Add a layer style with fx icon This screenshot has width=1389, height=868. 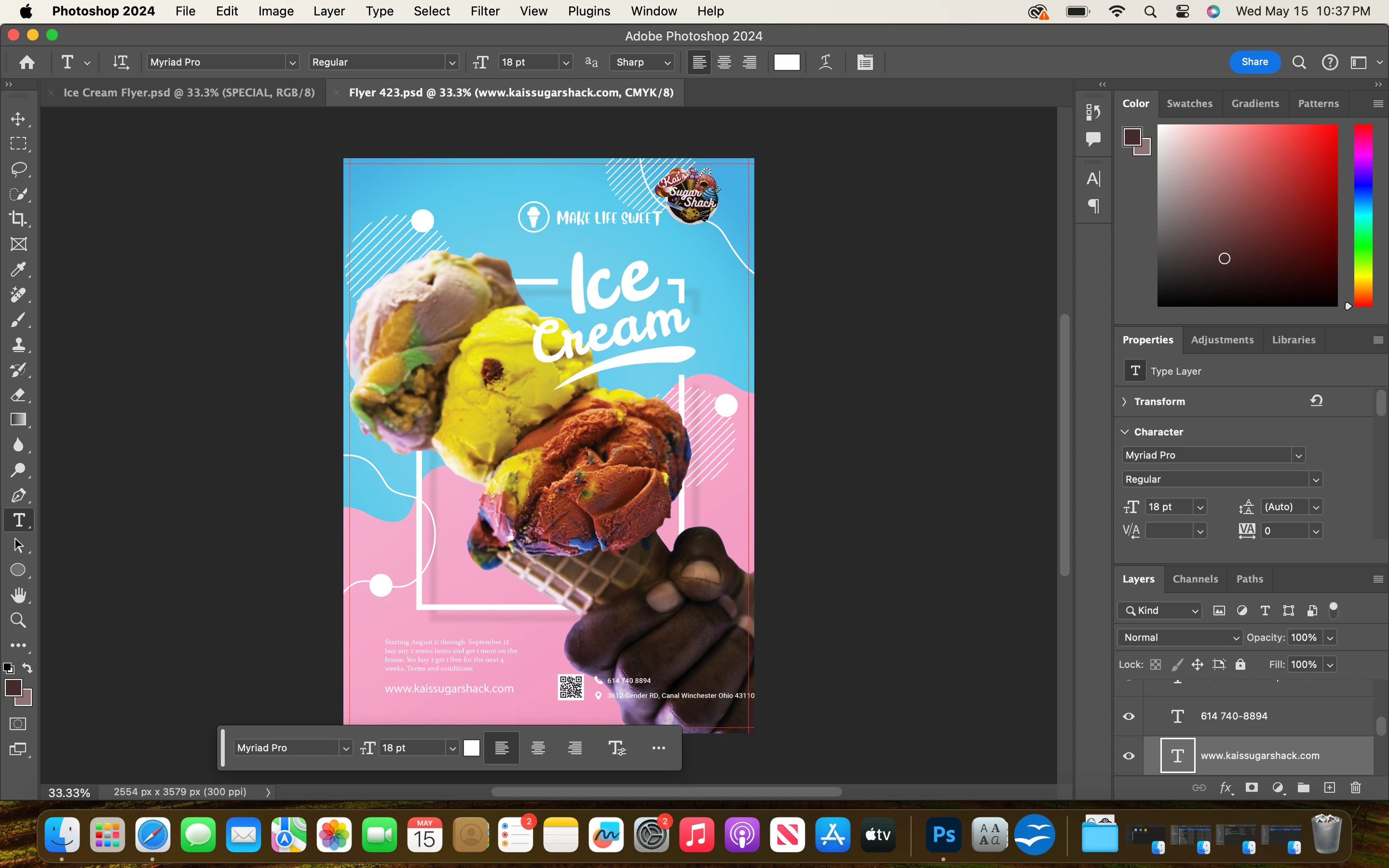(1226, 787)
